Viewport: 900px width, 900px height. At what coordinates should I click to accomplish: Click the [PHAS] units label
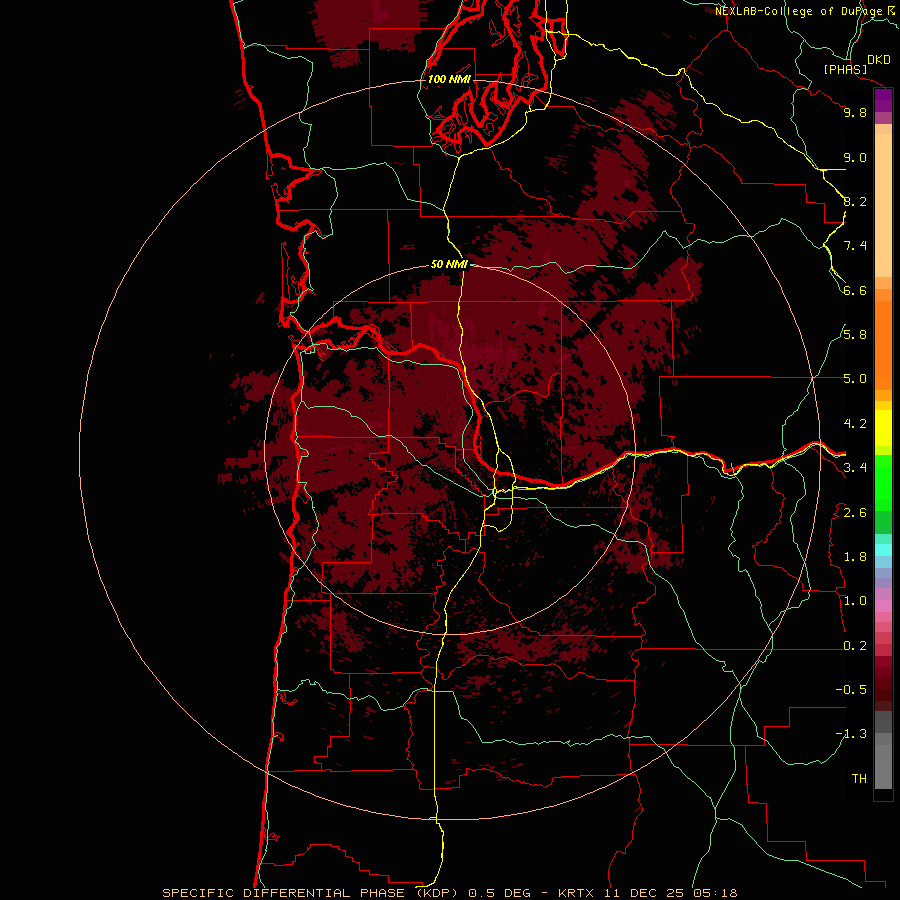pyautogui.click(x=845, y=69)
